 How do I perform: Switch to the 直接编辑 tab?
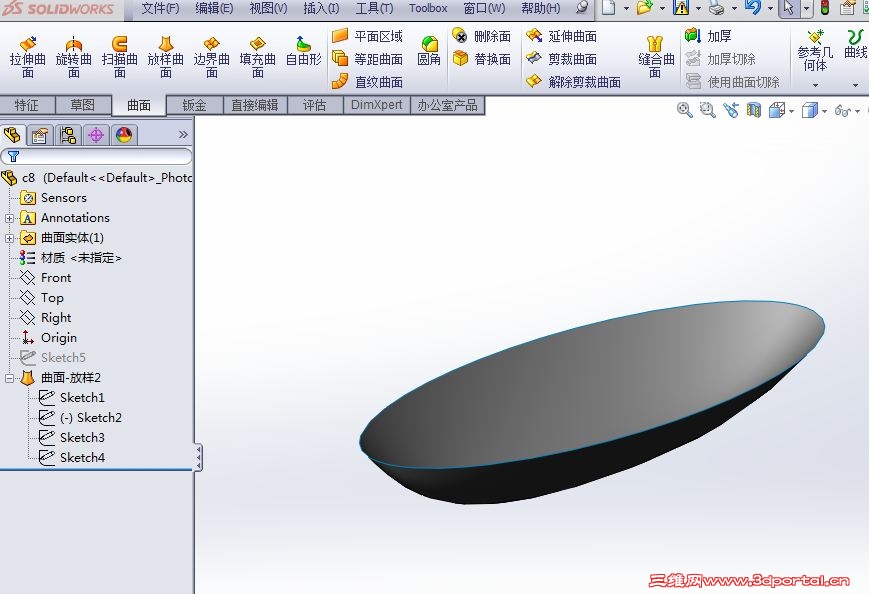point(255,105)
